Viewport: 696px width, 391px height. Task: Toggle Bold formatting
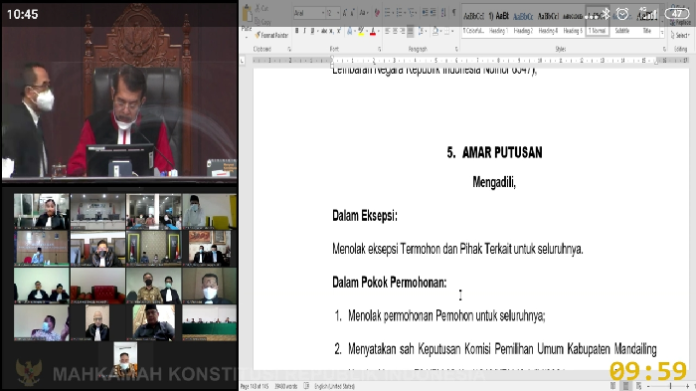point(297,31)
